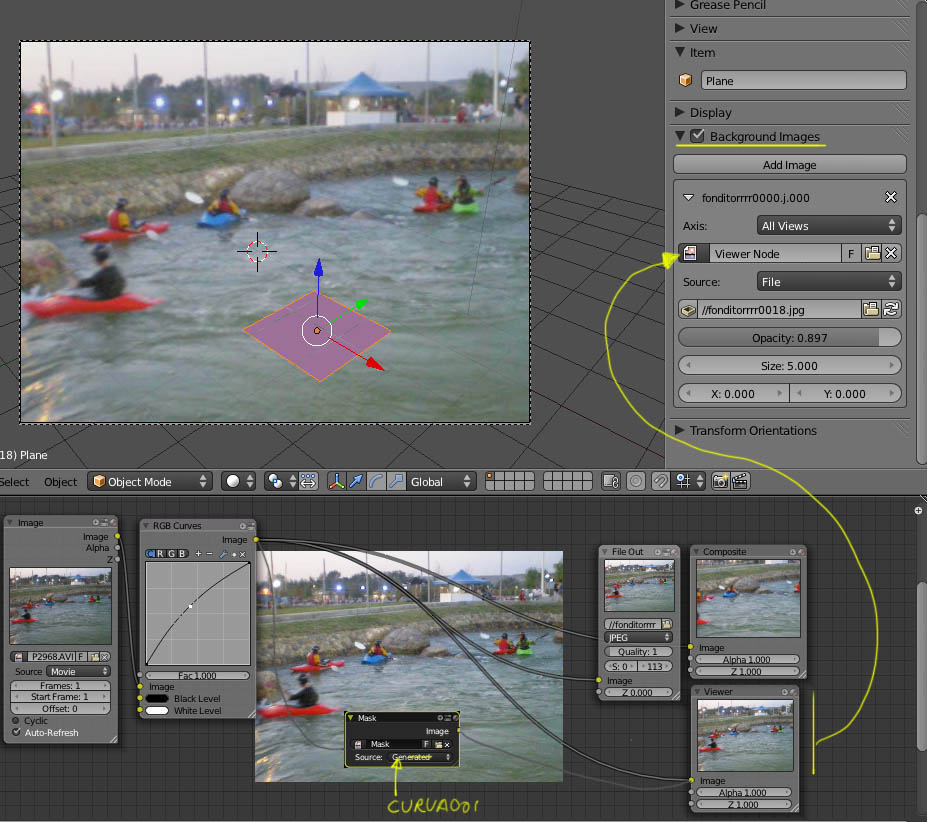The width and height of the screenshot is (927, 822).
Task: Open the Object Mode dropdown
Action: (x=150, y=481)
